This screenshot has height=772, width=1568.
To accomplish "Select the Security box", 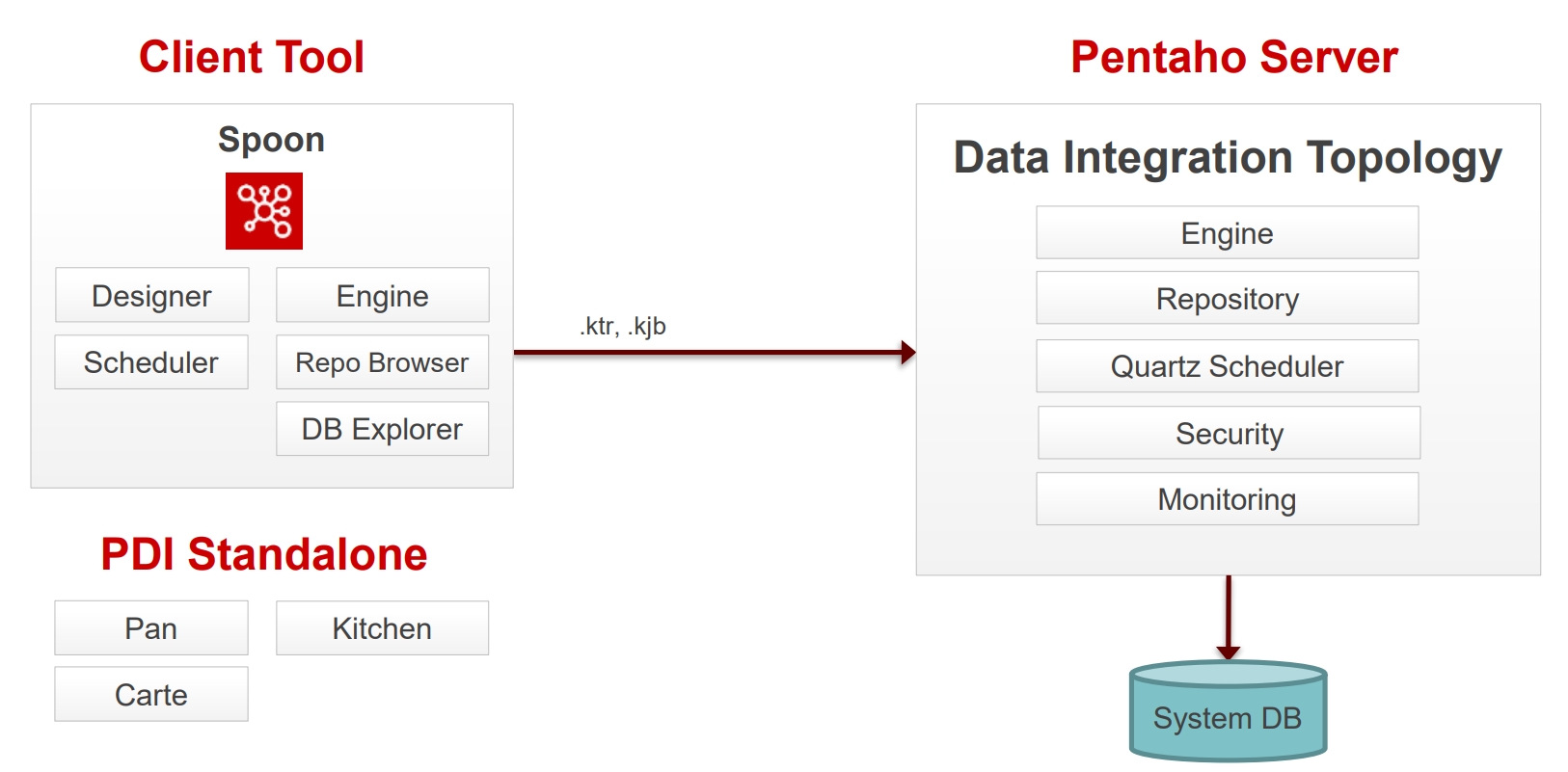I will 1229,434.
